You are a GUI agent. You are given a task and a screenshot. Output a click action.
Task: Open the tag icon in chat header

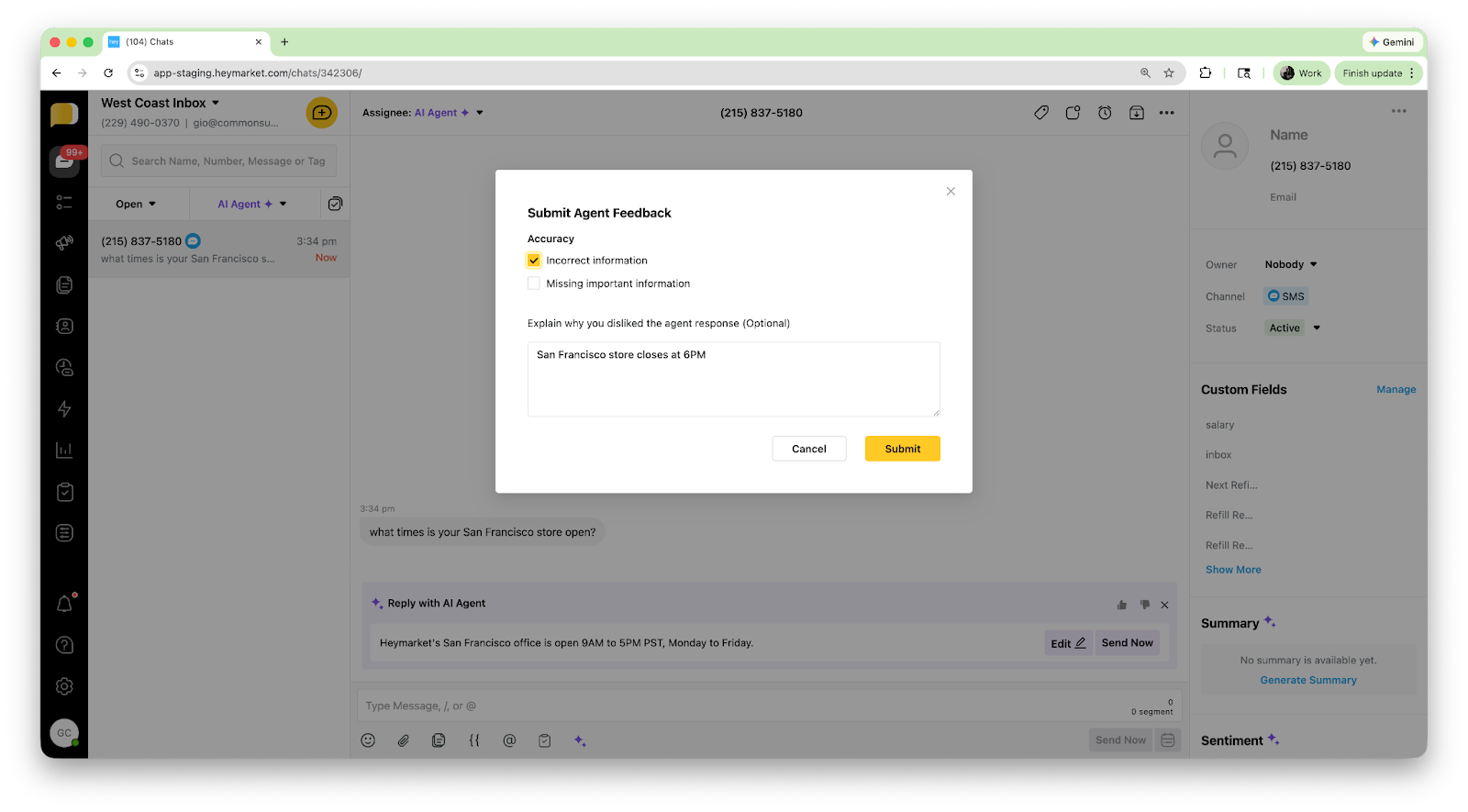[1040, 113]
